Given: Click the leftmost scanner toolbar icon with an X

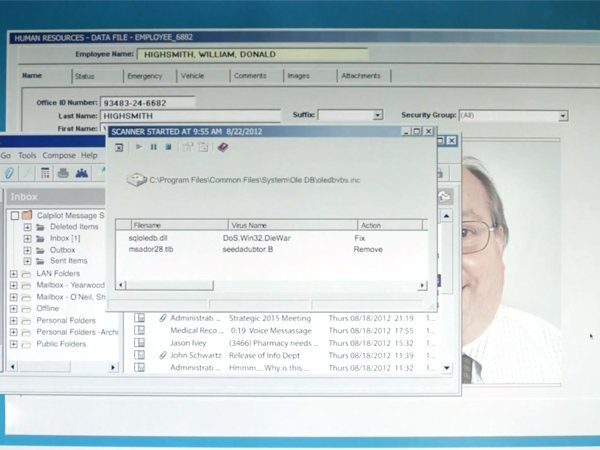Looking at the screenshot, I should 119,148.
